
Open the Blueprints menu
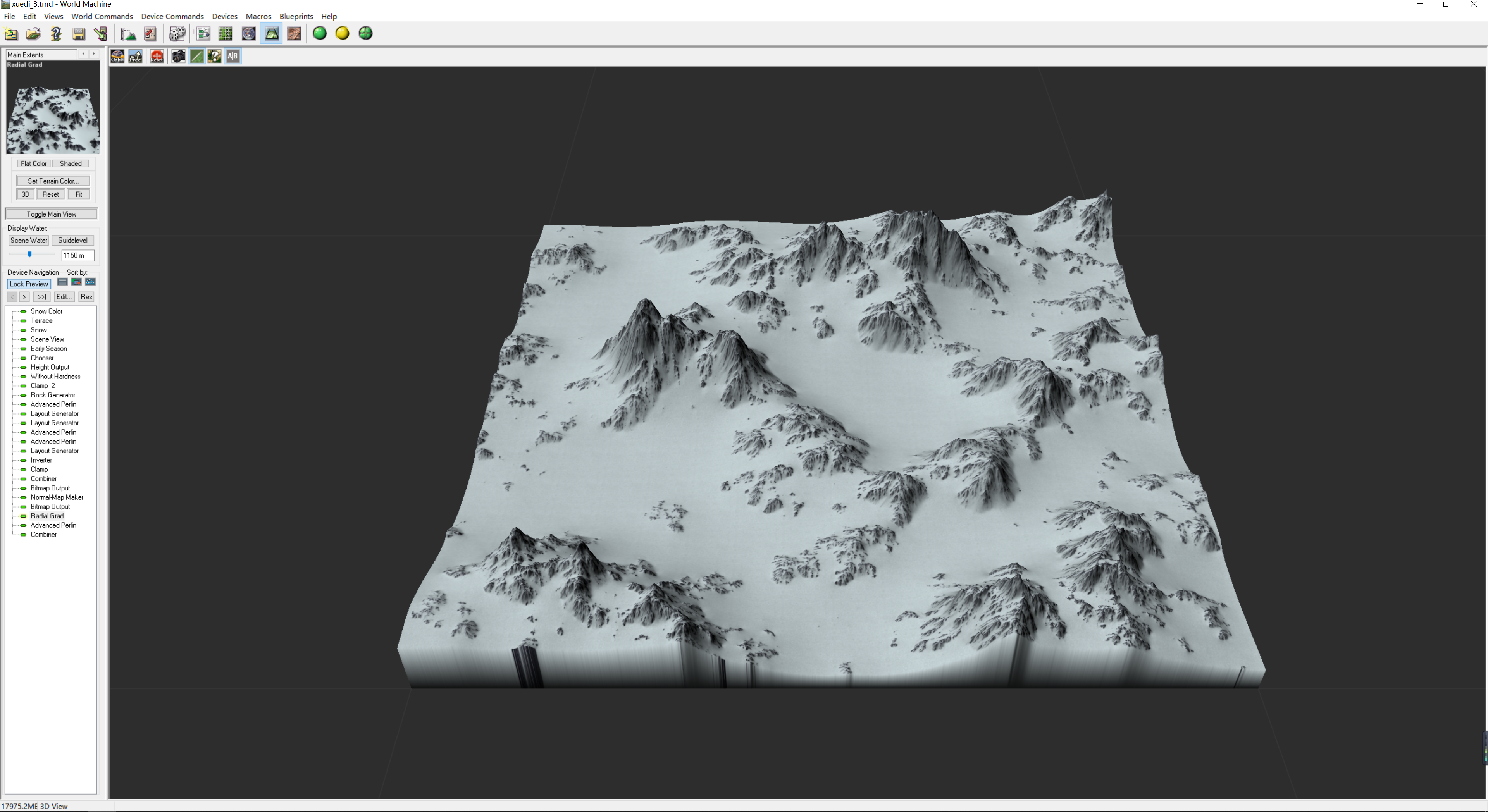(x=296, y=16)
